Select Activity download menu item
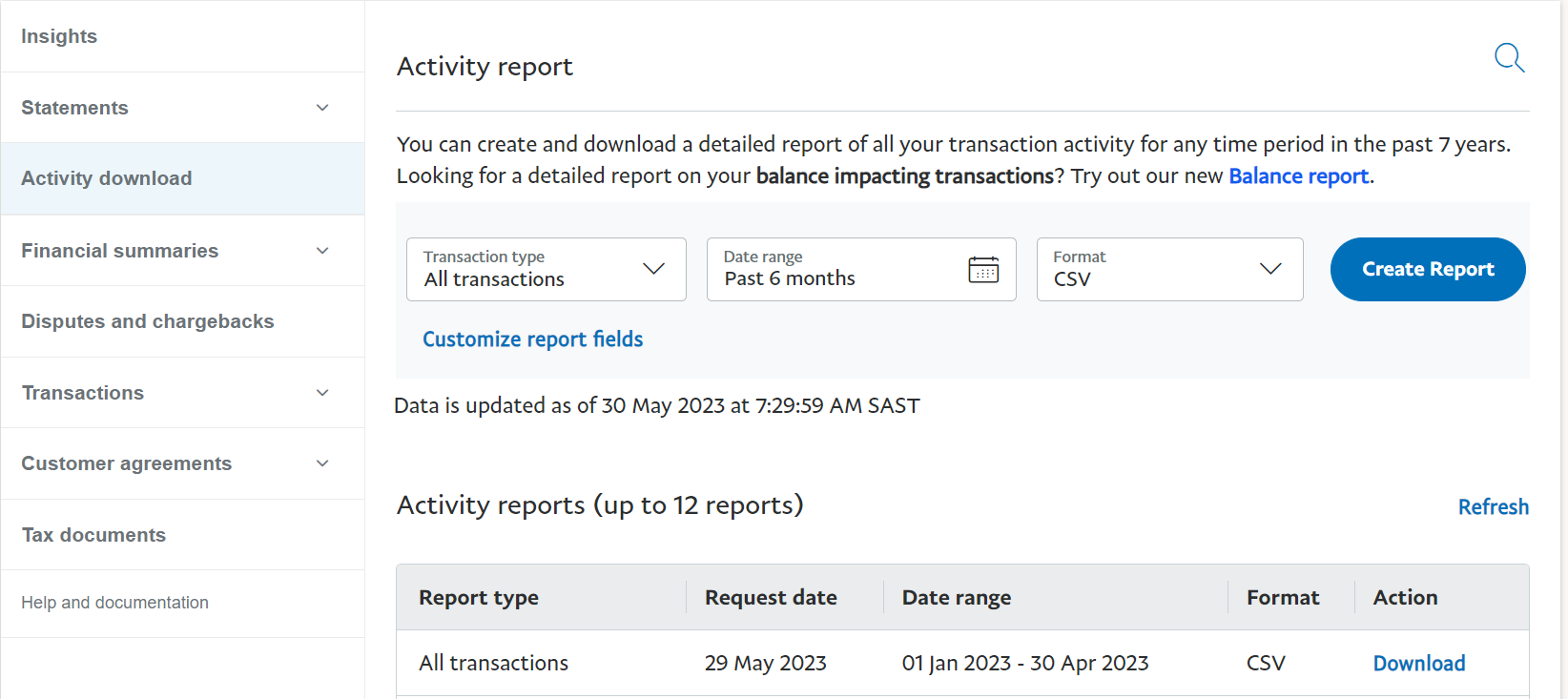The width and height of the screenshot is (1568, 699). click(x=107, y=178)
